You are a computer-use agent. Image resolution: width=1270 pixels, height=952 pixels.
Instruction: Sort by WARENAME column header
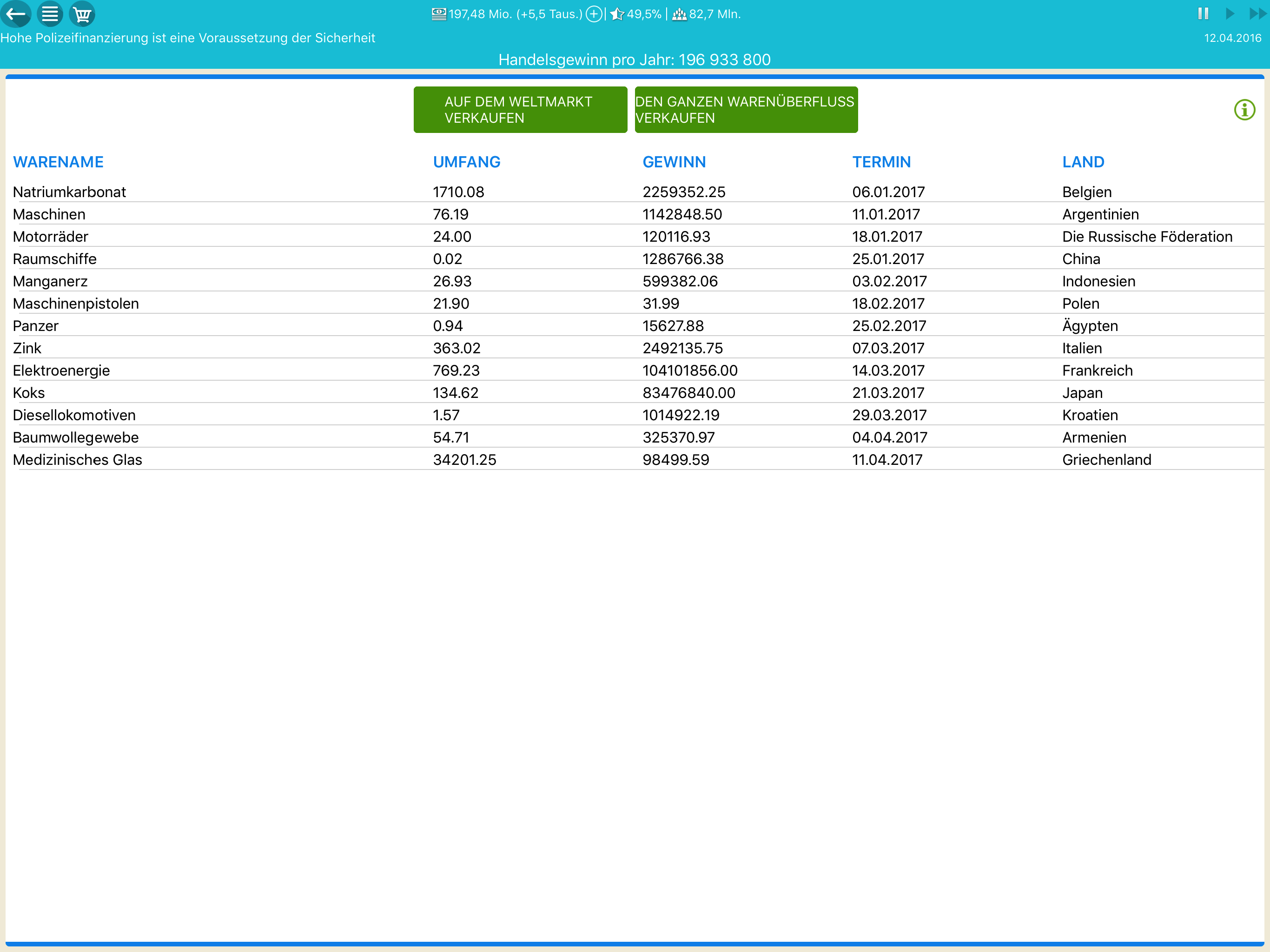58,162
